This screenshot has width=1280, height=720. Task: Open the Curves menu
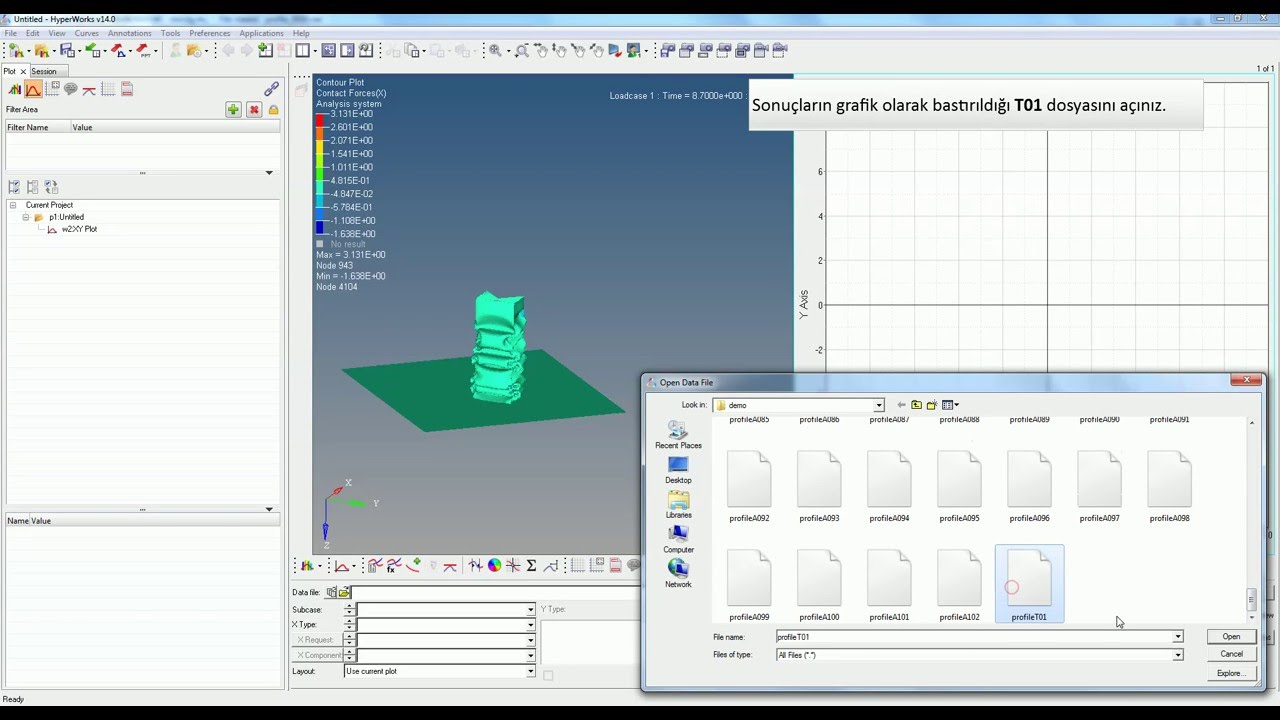coord(87,33)
